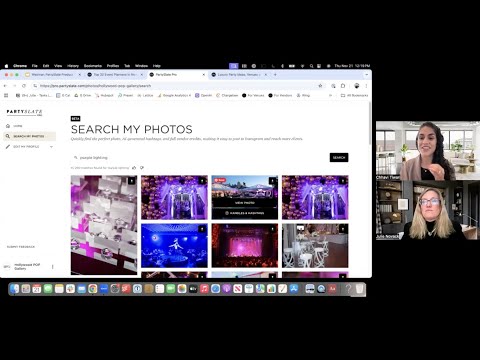Click the browser address bar
The image size is (480, 360).
point(178,86)
